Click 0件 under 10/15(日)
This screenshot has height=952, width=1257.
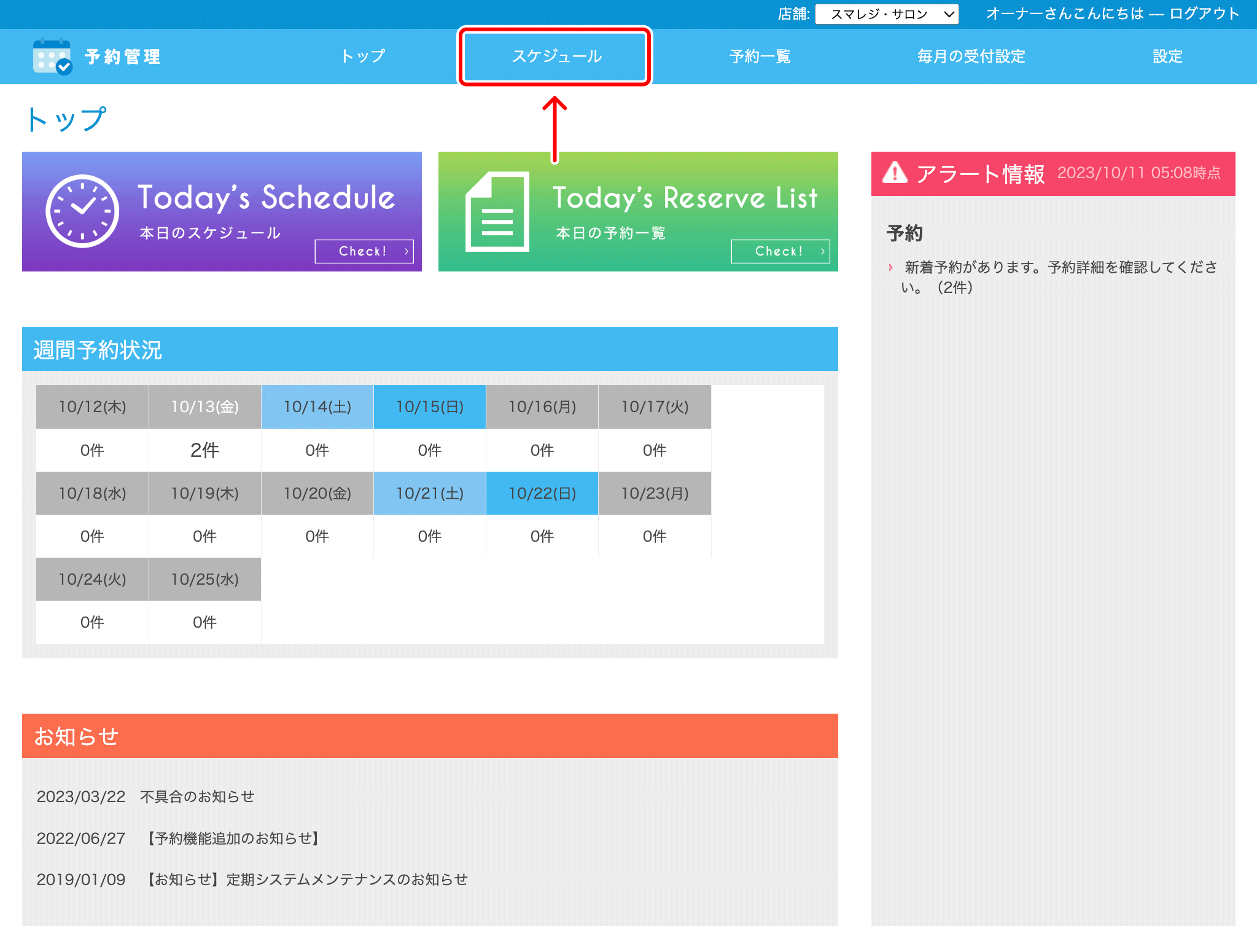430,450
